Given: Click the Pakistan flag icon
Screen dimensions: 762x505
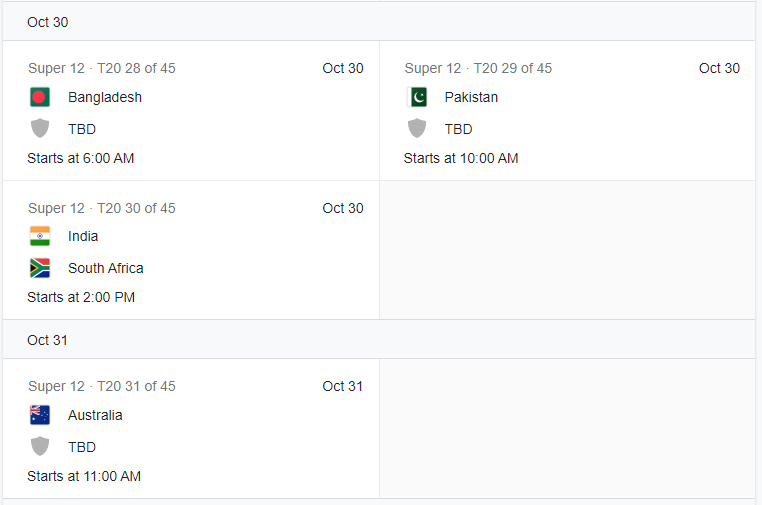Looking at the screenshot, I should point(417,97).
